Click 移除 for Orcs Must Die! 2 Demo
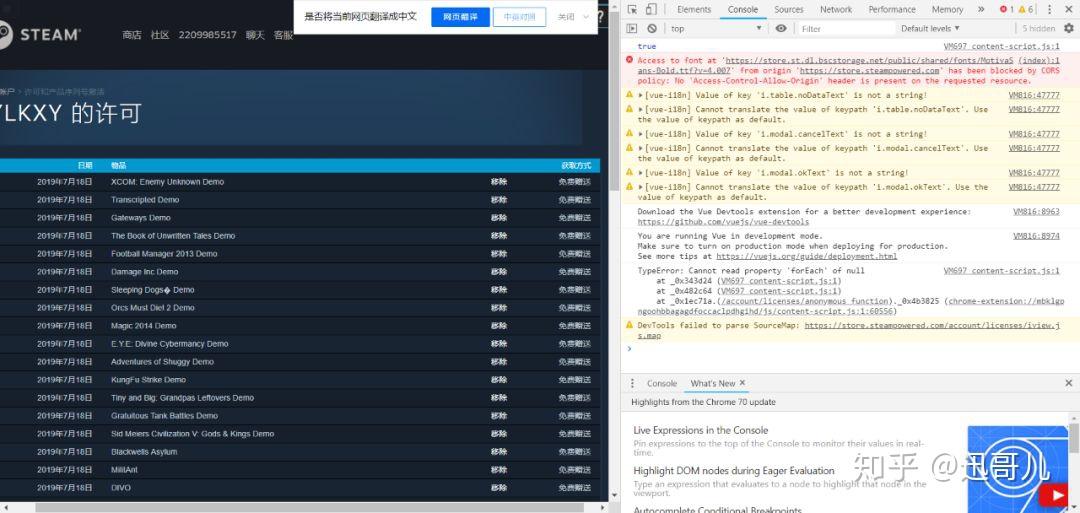 (x=499, y=308)
